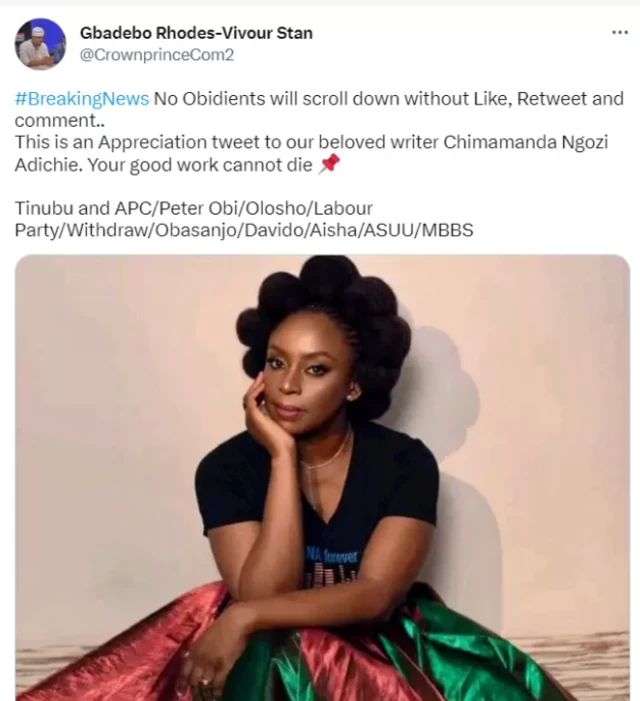Open the tweet's three-dot more options menu

click(x=620, y=32)
